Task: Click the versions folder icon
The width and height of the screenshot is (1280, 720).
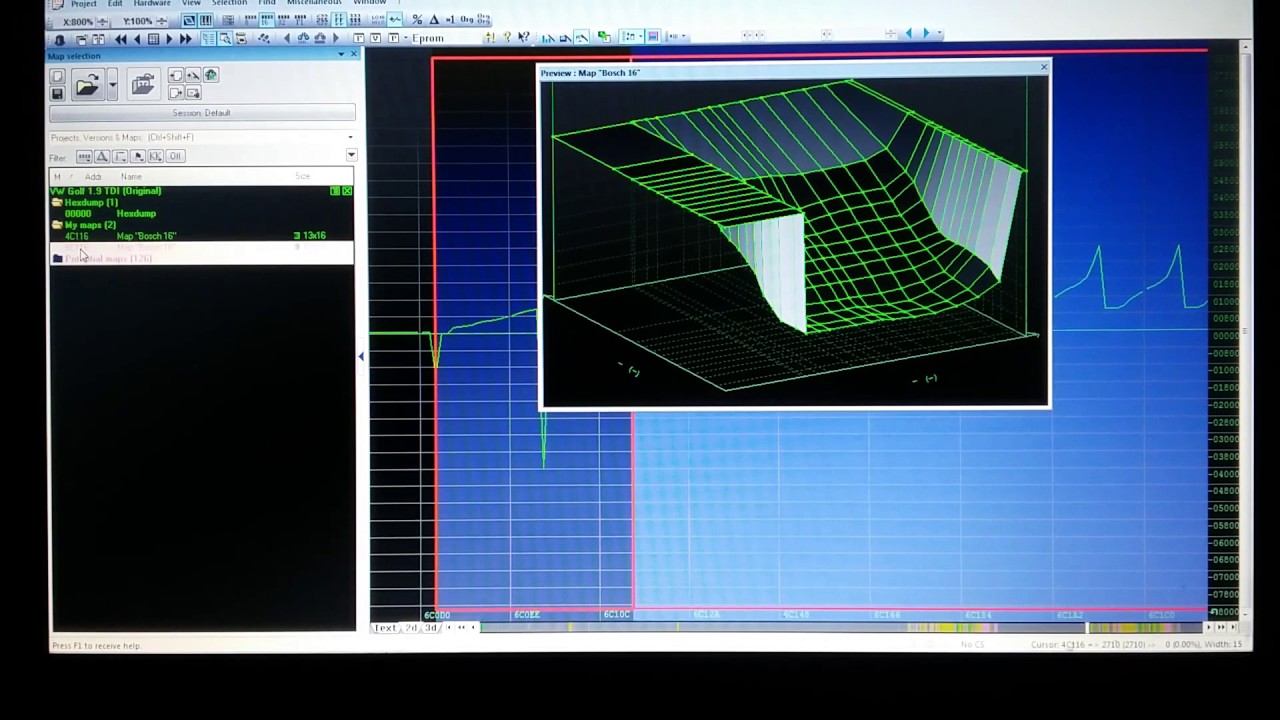Action: [x=143, y=85]
